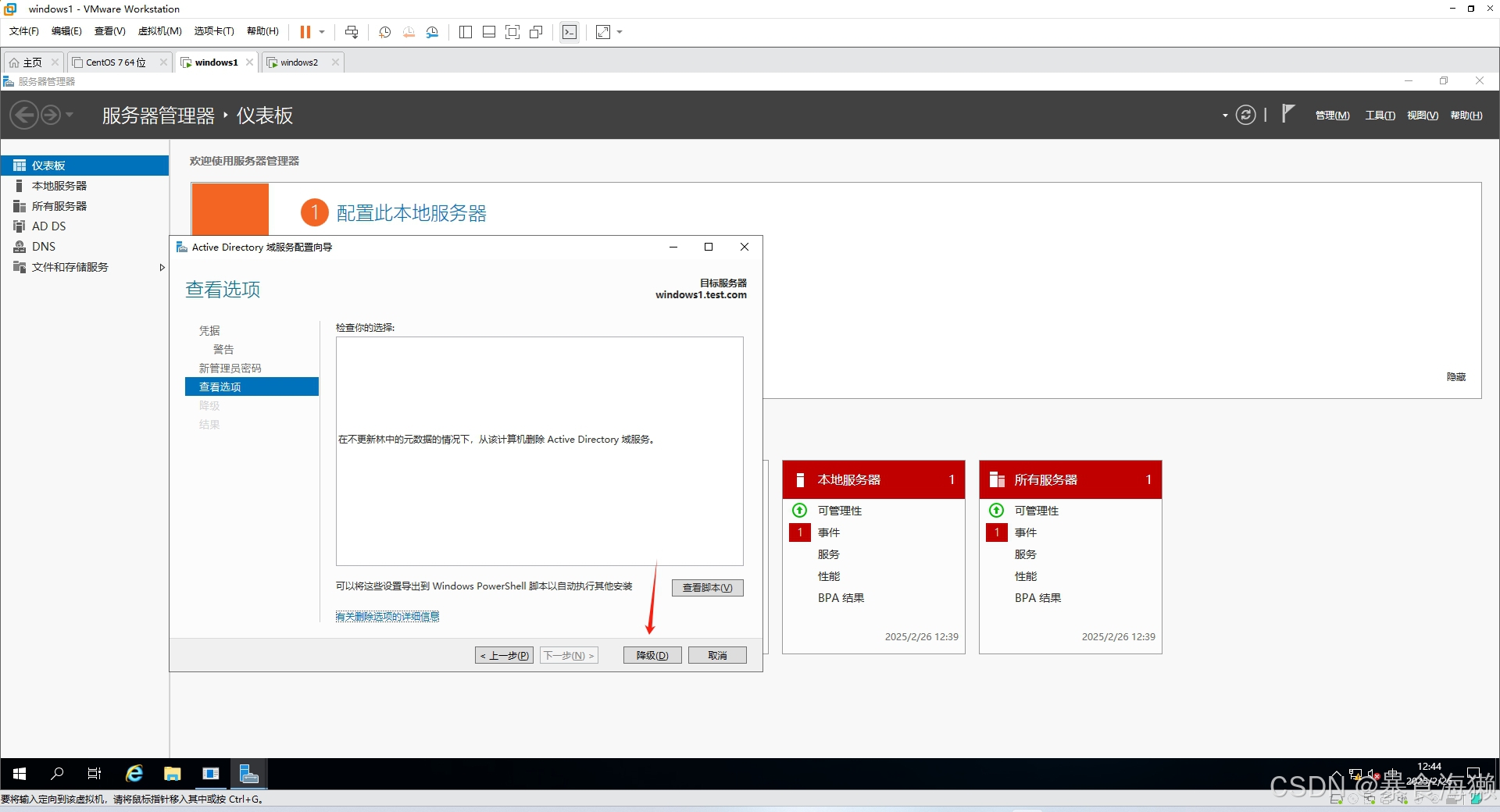This screenshot has width=1500, height=812.
Task: Click BPA 结果 in the 所有服务器 tile
Action: (x=1037, y=598)
